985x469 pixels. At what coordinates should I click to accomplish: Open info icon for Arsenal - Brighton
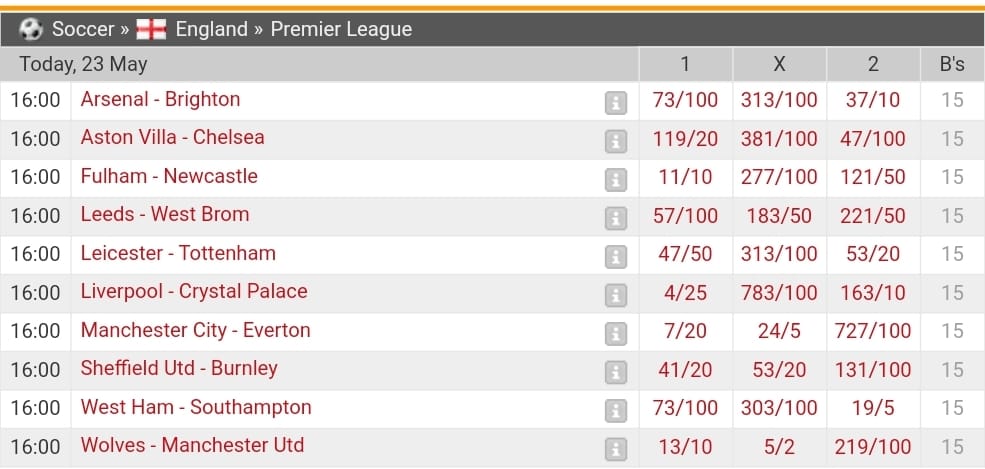pos(616,103)
